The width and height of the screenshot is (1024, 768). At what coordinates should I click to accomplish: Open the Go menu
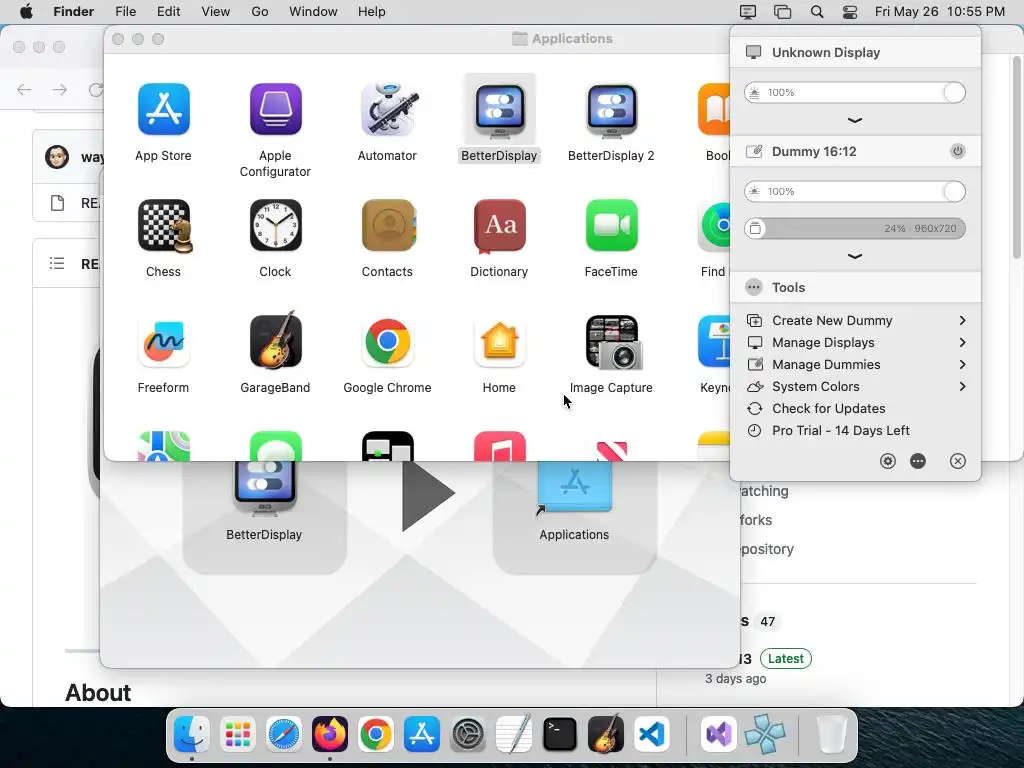pos(260,12)
